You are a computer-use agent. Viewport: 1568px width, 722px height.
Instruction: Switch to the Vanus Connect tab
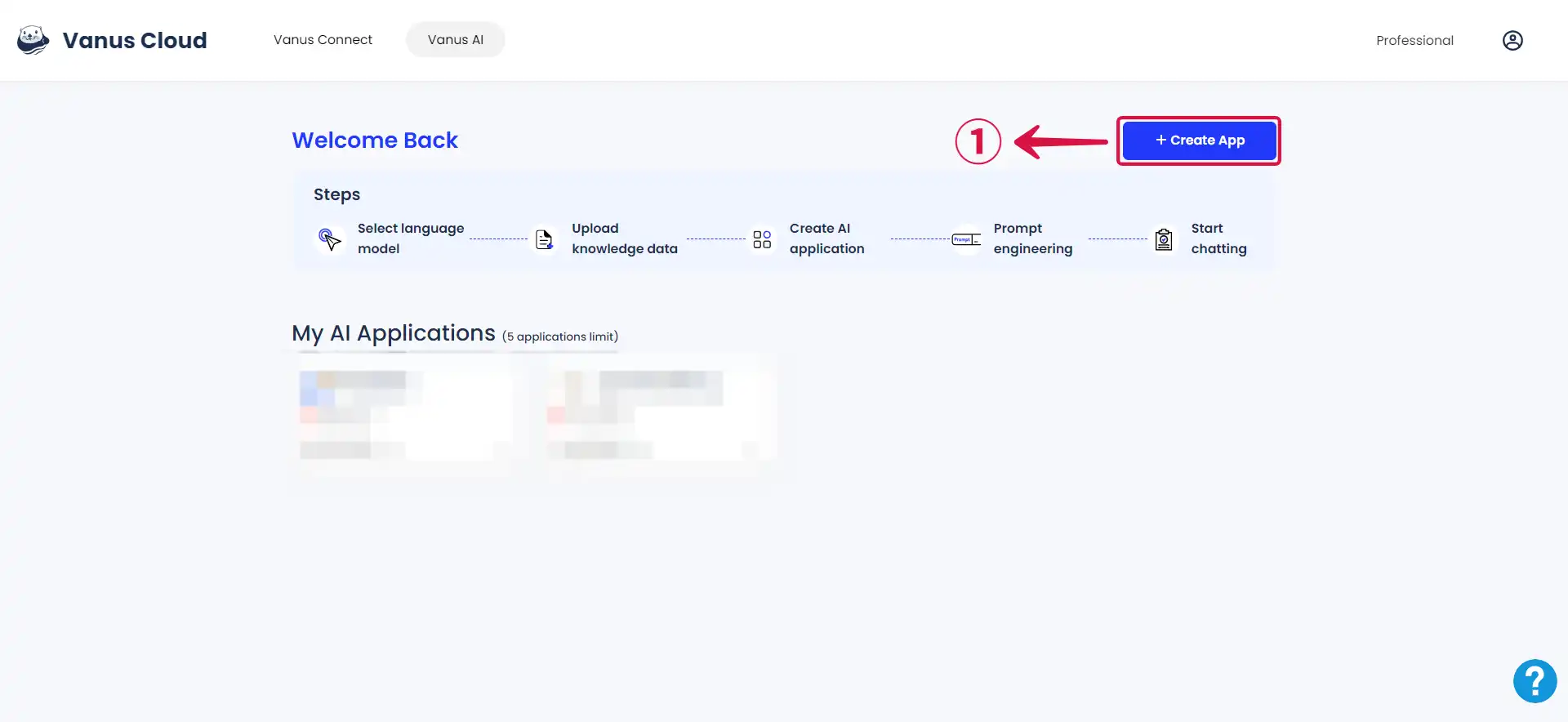pos(323,40)
